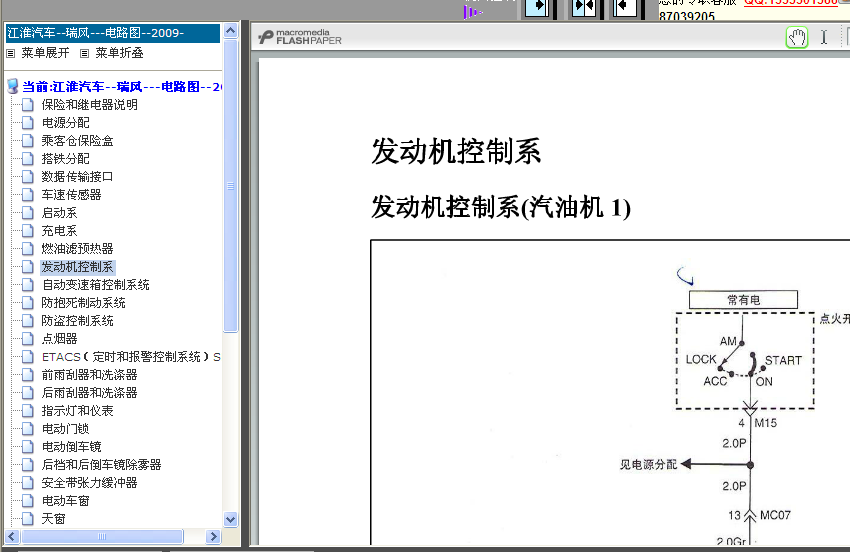Open 电动车窗 page

[66, 501]
